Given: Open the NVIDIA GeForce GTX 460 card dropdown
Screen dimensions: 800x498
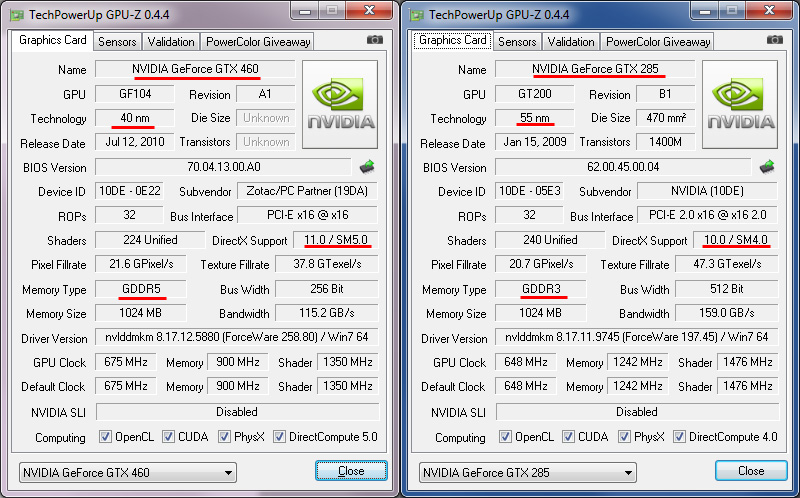Looking at the screenshot, I should [128, 472].
